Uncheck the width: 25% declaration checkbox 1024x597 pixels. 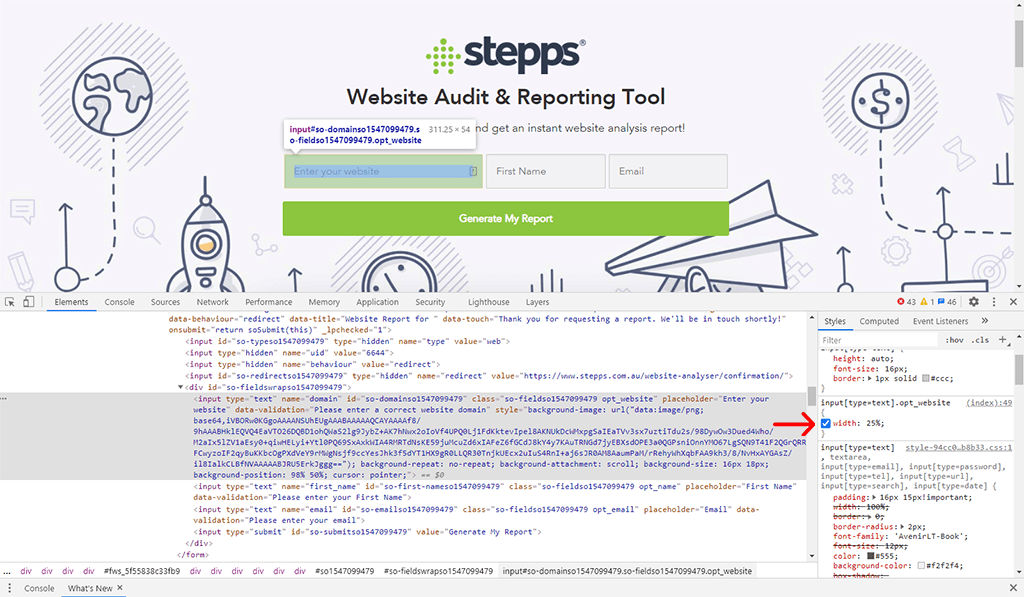pyautogui.click(x=826, y=423)
